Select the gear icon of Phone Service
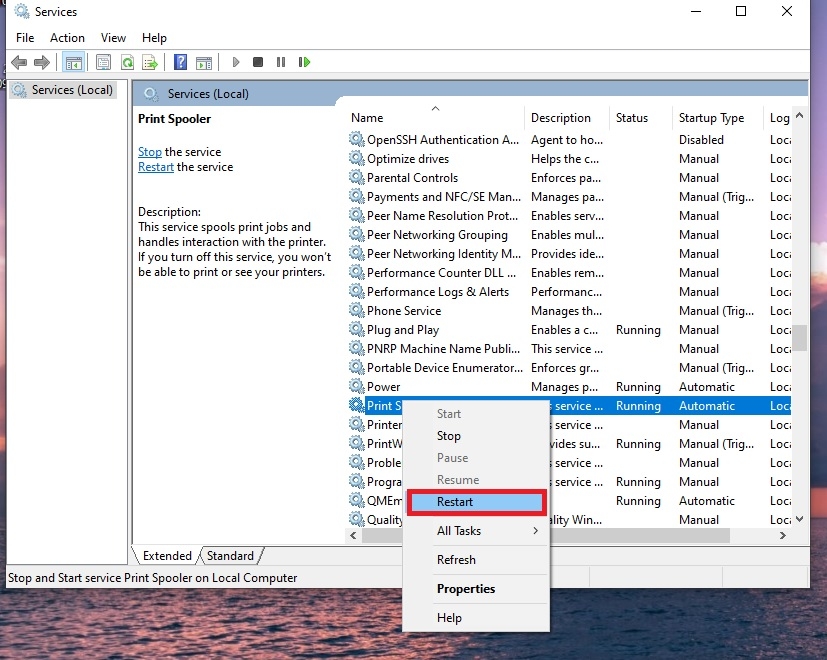827x660 pixels. pos(357,310)
